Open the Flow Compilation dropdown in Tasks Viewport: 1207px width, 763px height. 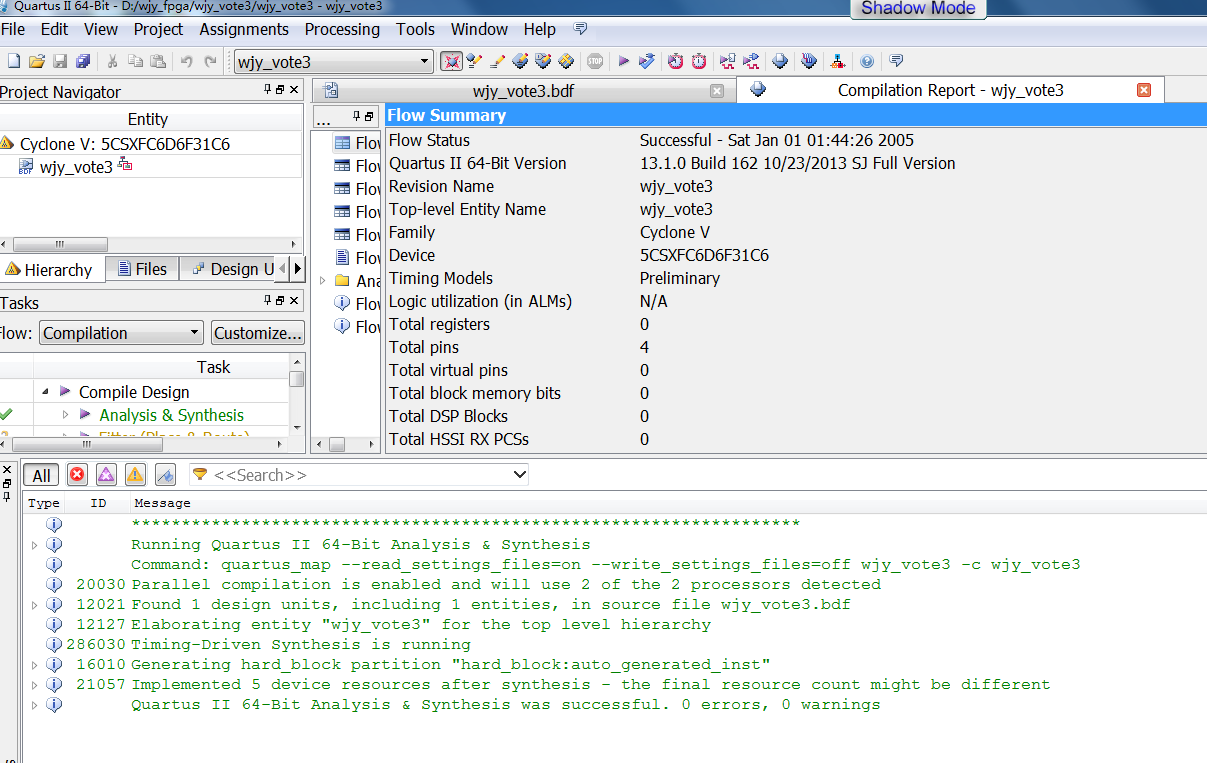(194, 333)
